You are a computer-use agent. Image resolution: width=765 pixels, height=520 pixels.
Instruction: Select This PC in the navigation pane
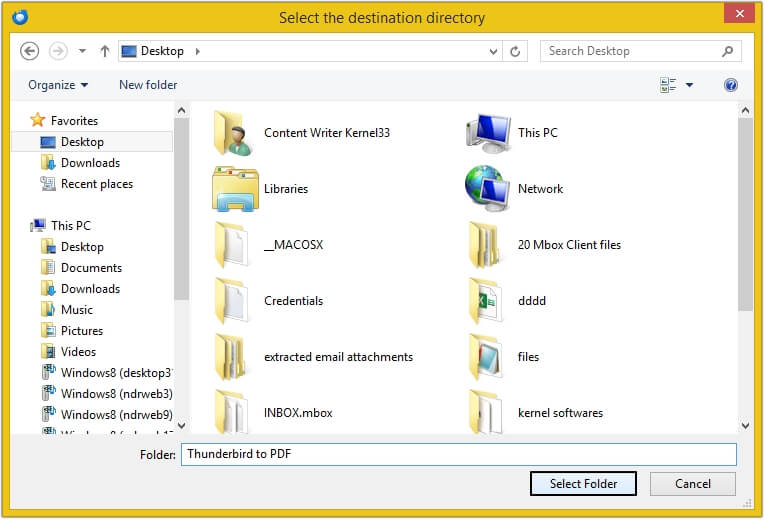click(71, 226)
